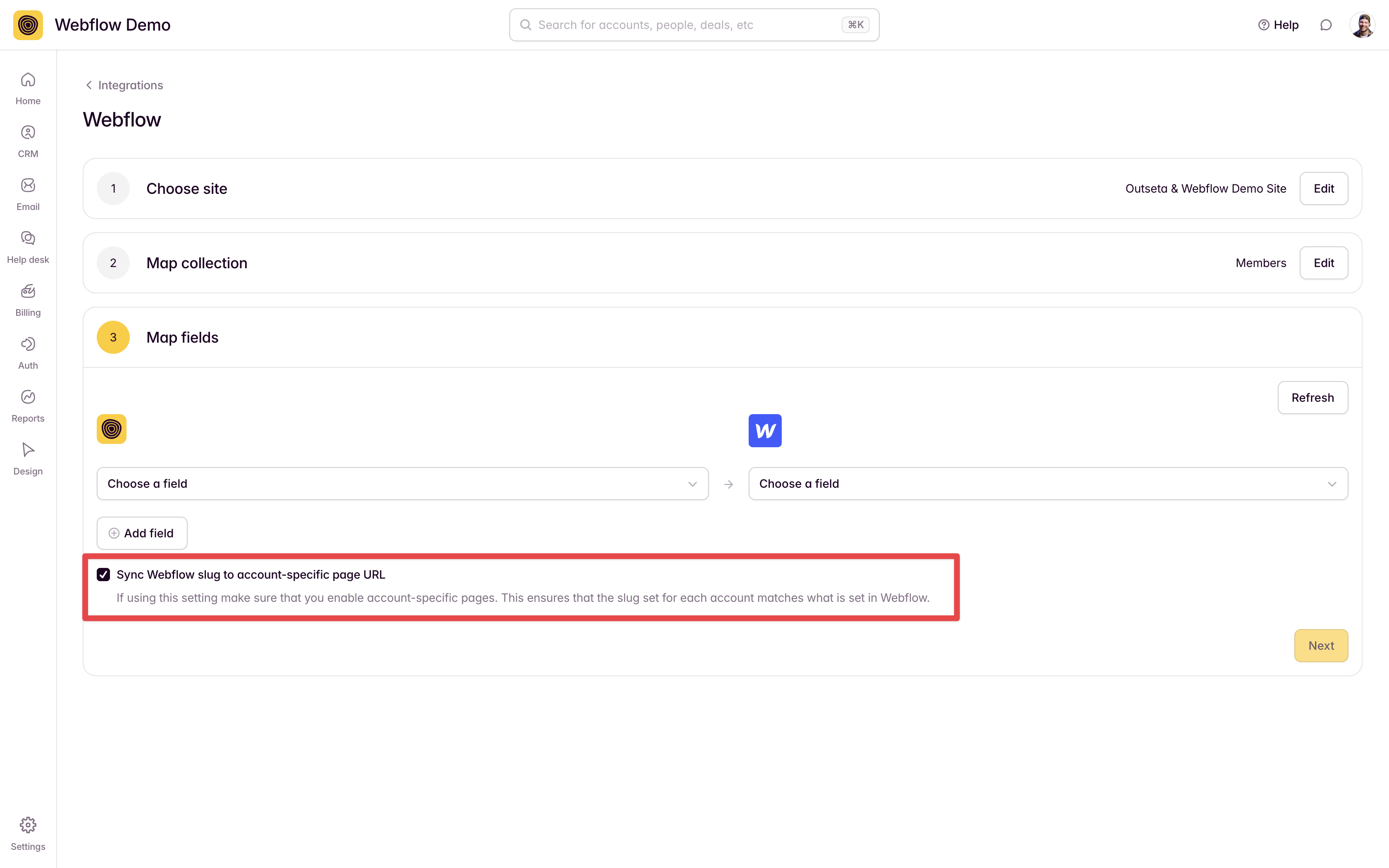
Task: Open the Home section in the sidebar
Action: (28, 89)
